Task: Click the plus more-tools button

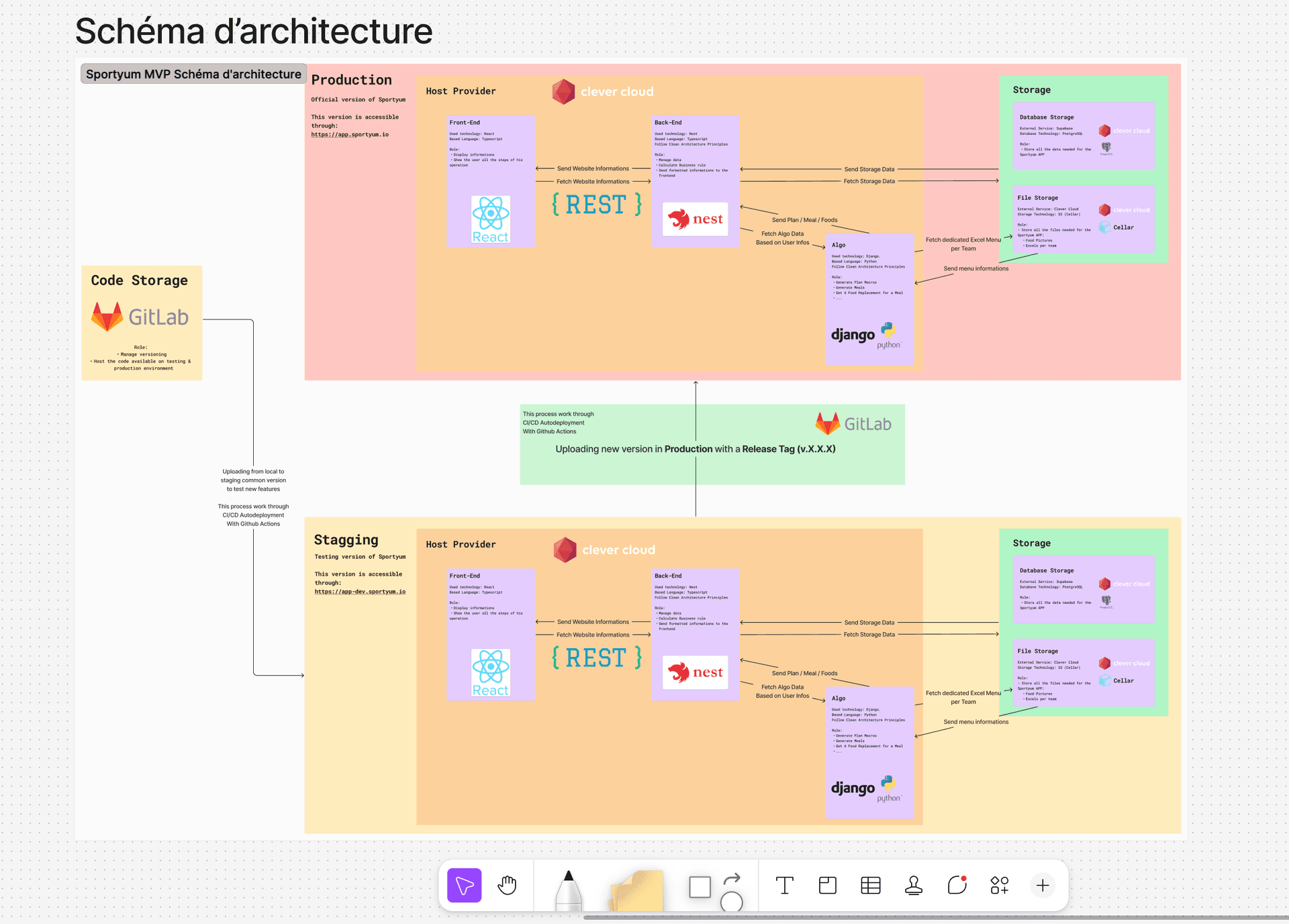Action: pyautogui.click(x=1042, y=885)
